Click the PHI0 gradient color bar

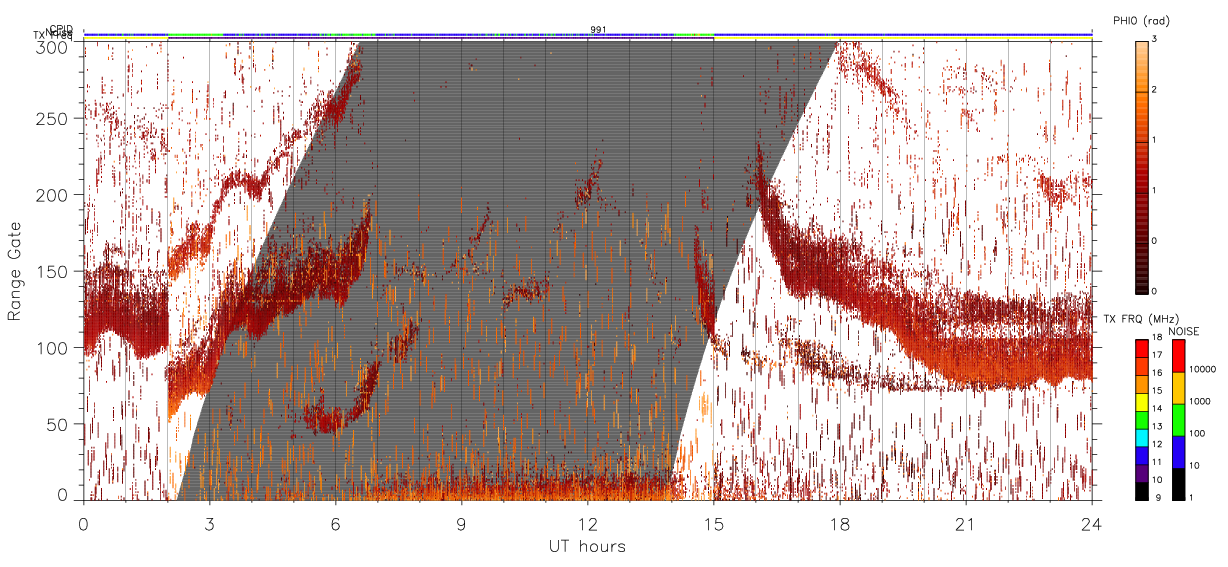(1142, 166)
